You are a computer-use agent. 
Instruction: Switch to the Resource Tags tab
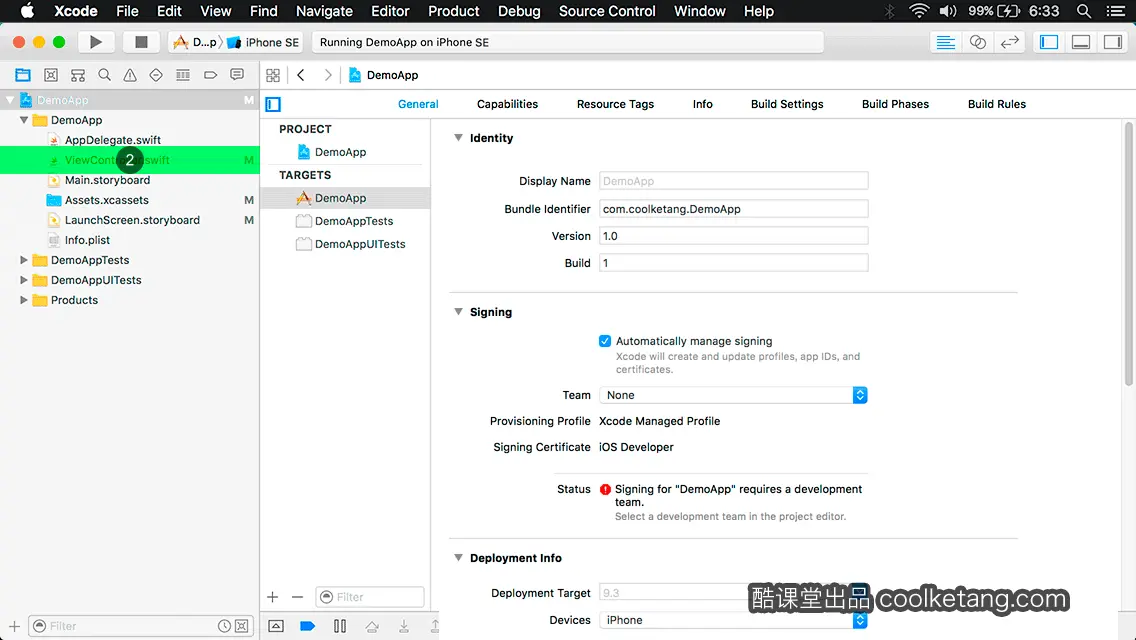point(615,104)
